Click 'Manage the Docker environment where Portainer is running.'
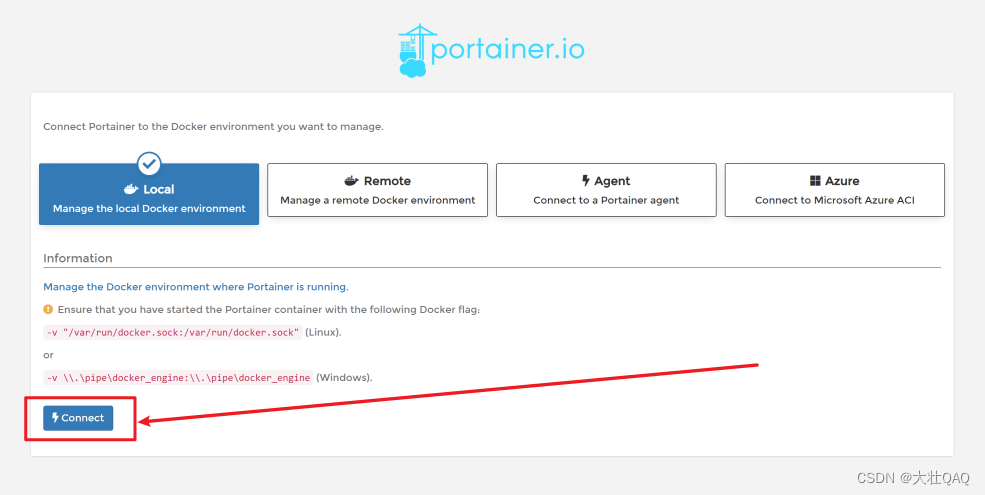This screenshot has width=985, height=495. (196, 287)
